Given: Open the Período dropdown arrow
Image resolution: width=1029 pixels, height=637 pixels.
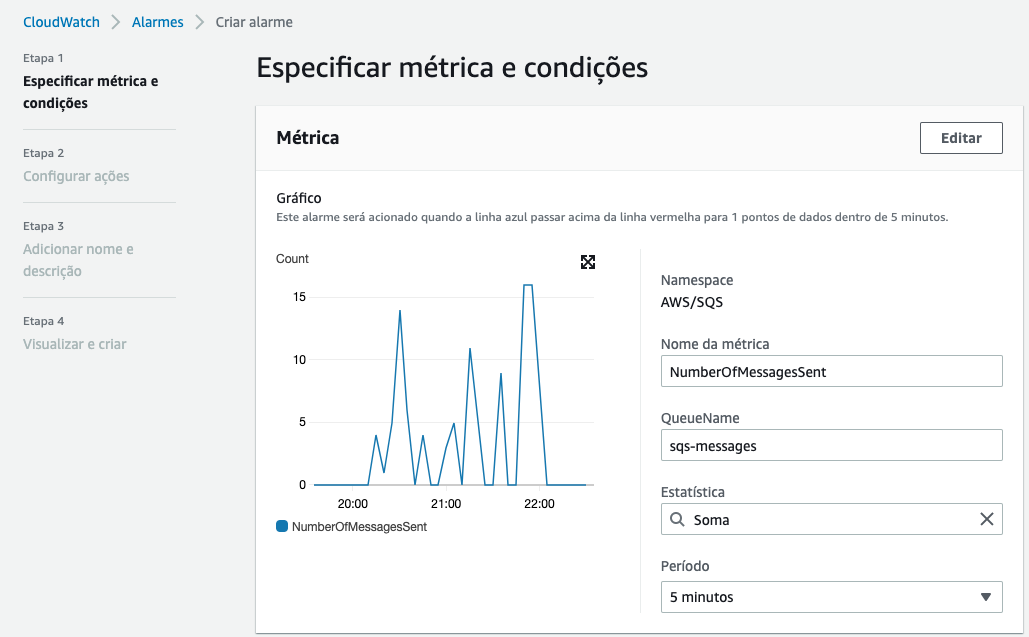Looking at the screenshot, I should tap(986, 597).
